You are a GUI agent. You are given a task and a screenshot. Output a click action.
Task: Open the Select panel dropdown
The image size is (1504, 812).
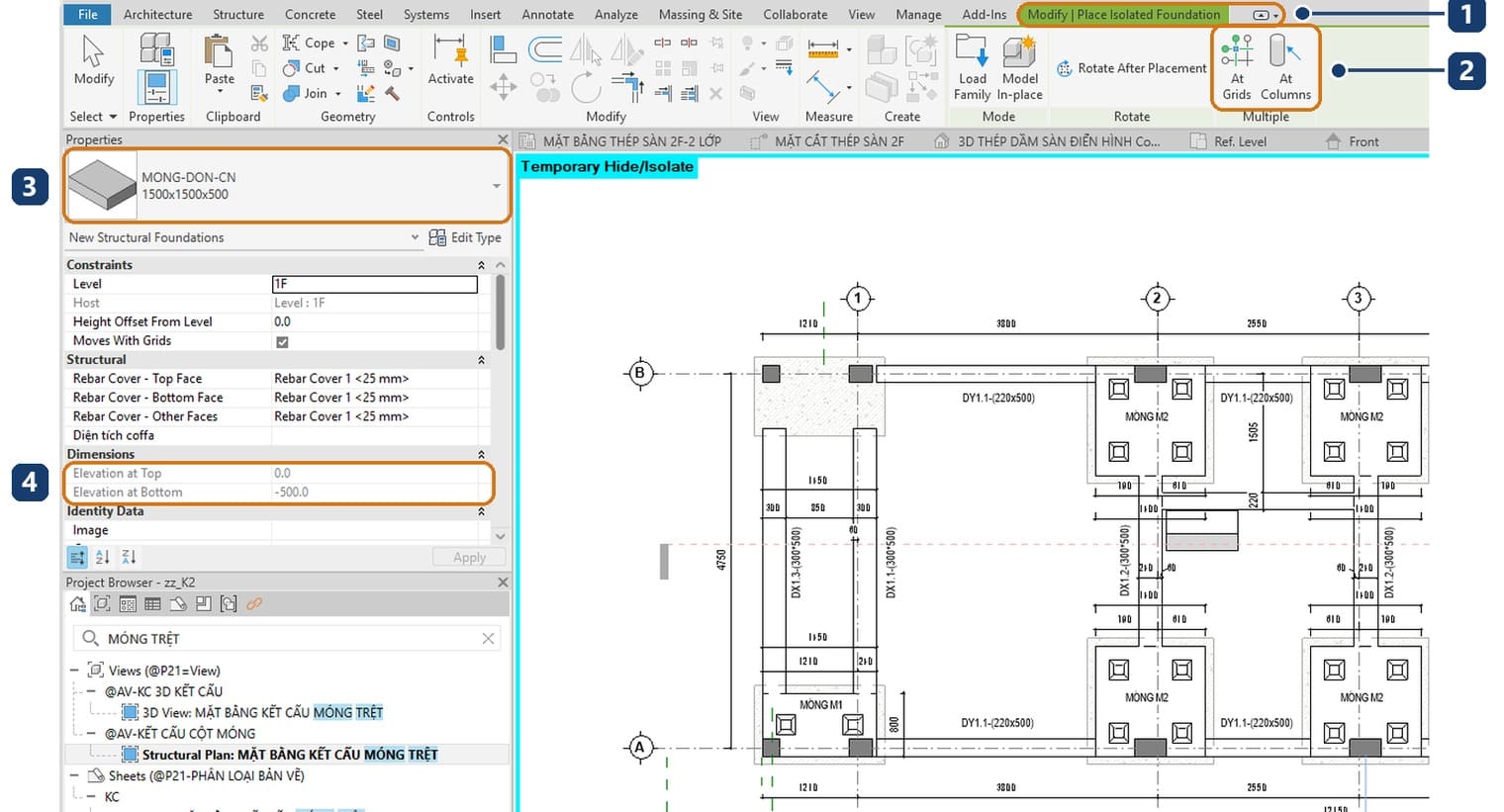click(x=93, y=117)
